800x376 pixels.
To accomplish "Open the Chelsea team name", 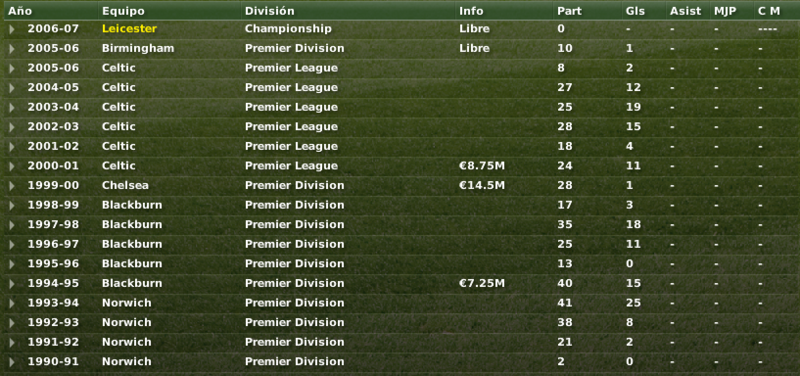I will coord(125,185).
